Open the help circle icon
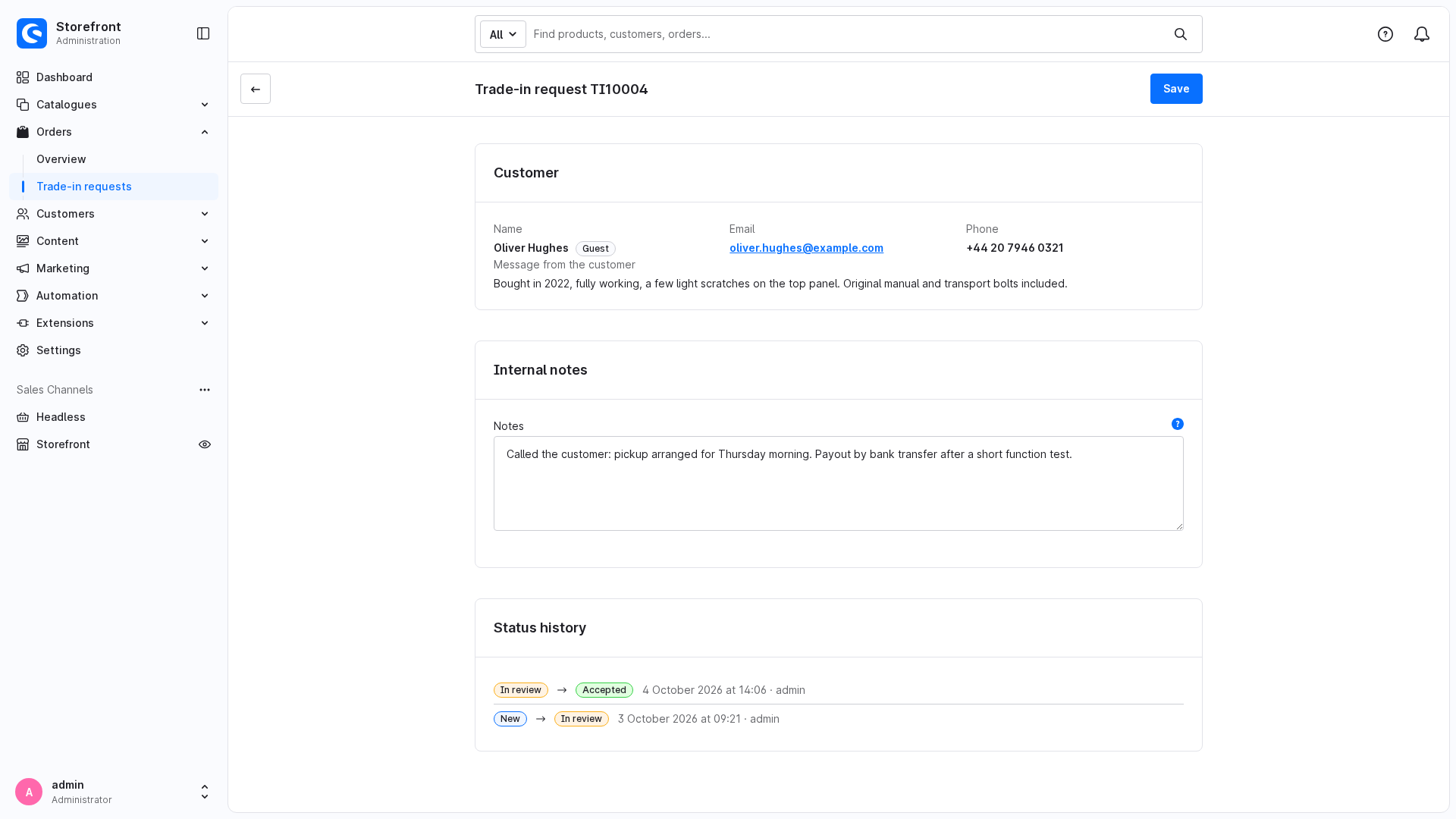Image resolution: width=1456 pixels, height=819 pixels. pos(1385,34)
